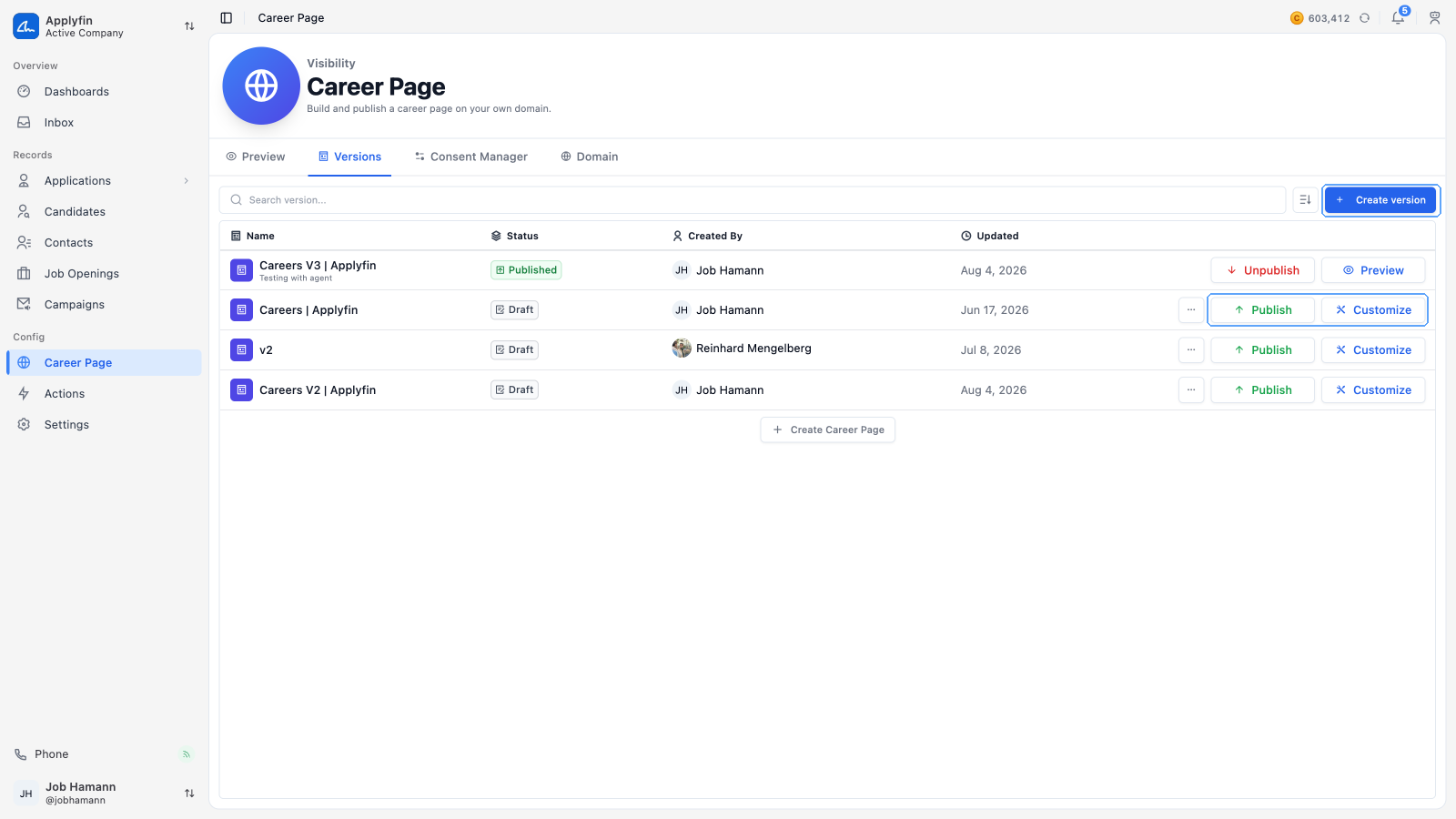Viewport: 1456px width, 819px height.
Task: Click the coin credits balance 603,412
Action: tap(1320, 18)
